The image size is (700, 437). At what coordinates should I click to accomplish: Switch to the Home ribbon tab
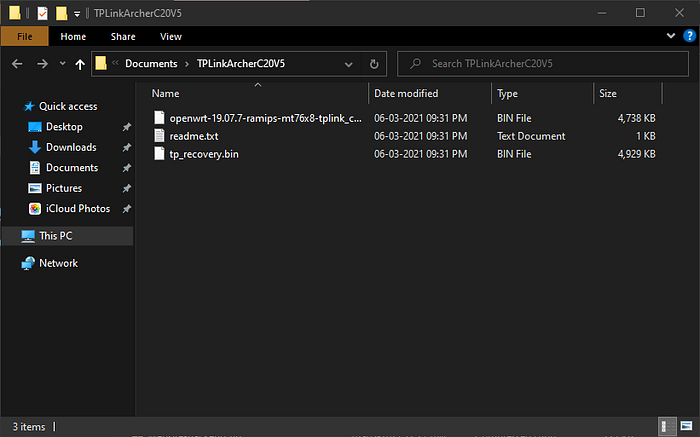tap(73, 37)
